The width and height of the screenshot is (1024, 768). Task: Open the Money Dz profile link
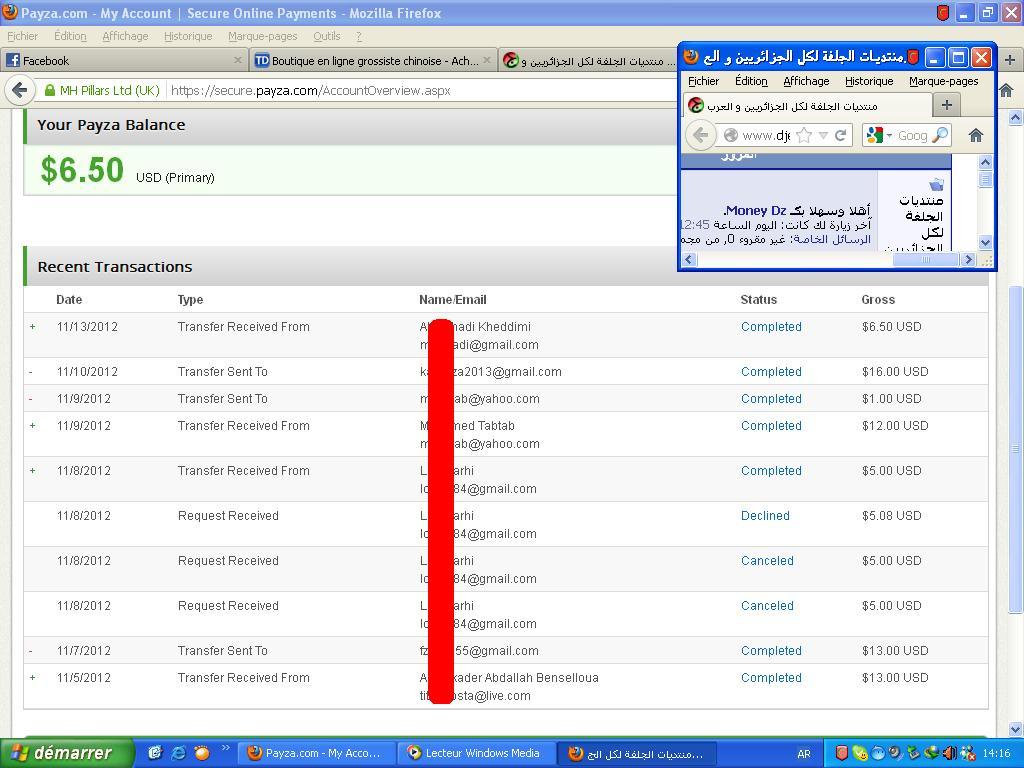[756, 210]
